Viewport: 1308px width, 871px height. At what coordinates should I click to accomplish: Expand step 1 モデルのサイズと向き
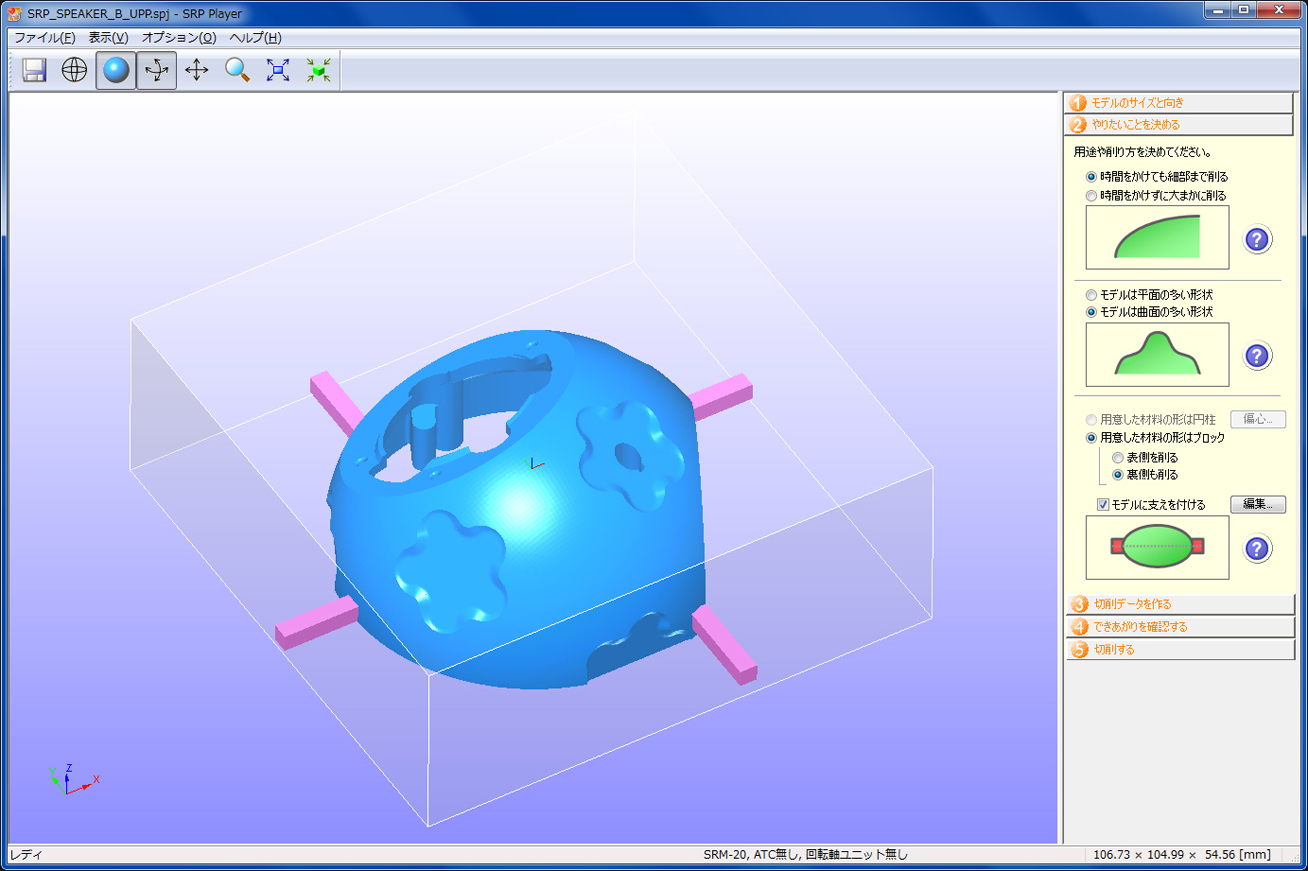(1180, 102)
